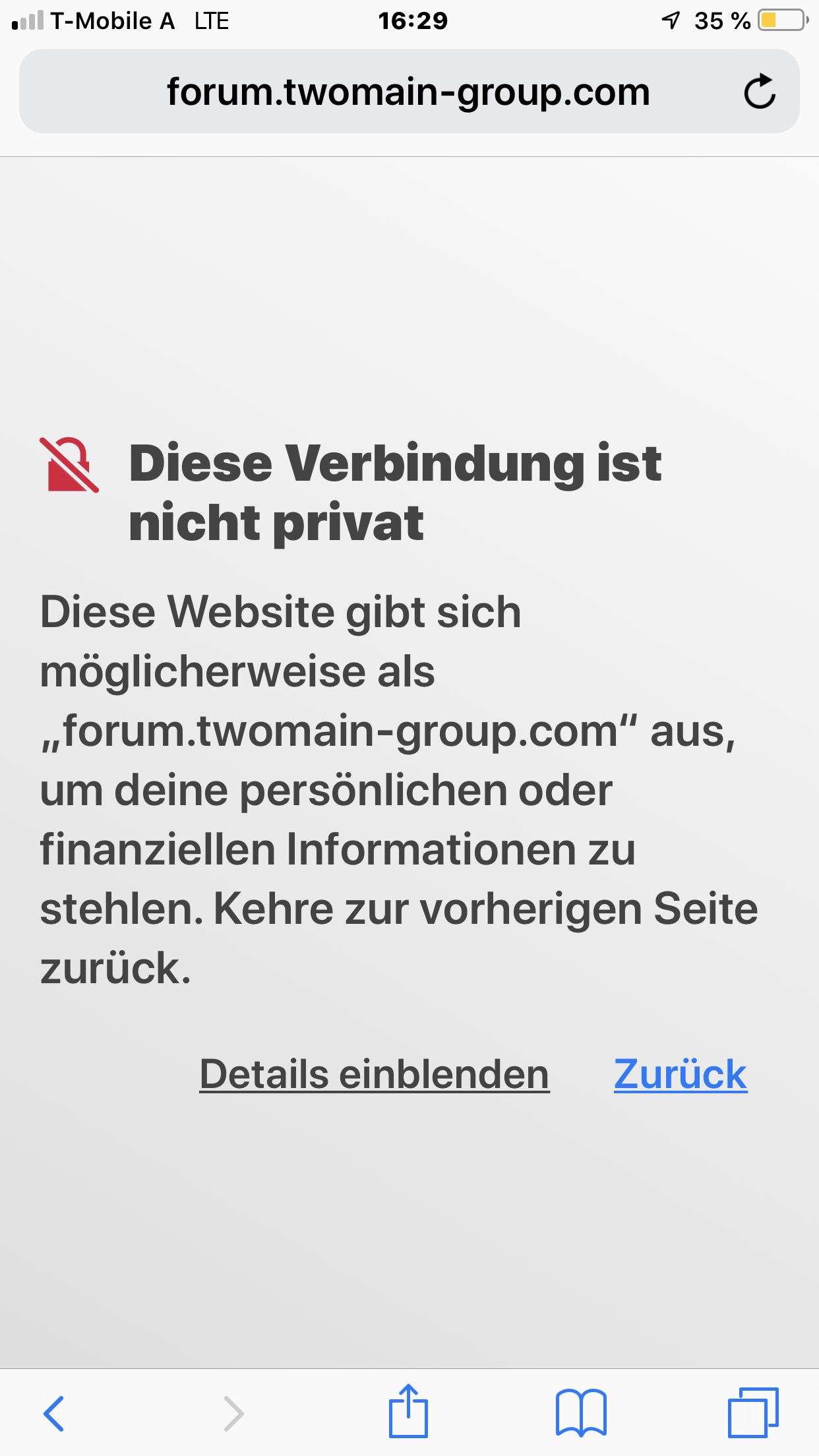This screenshot has height=1456, width=819.
Task: Follow the blue Zurück link
Action: pos(681,1075)
